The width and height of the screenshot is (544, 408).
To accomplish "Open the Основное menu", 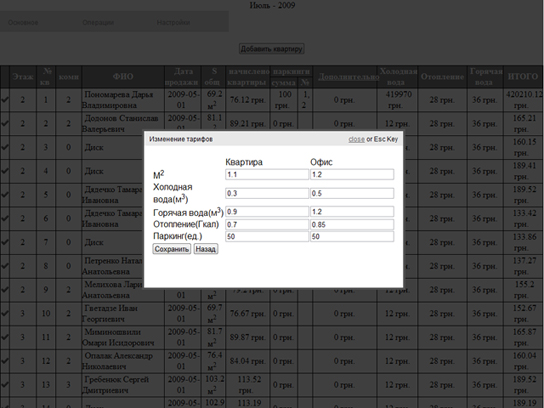I will click(23, 23).
